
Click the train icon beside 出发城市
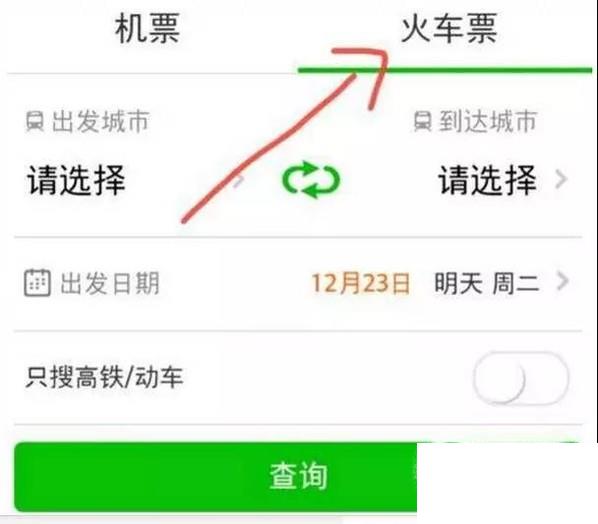coord(35,122)
